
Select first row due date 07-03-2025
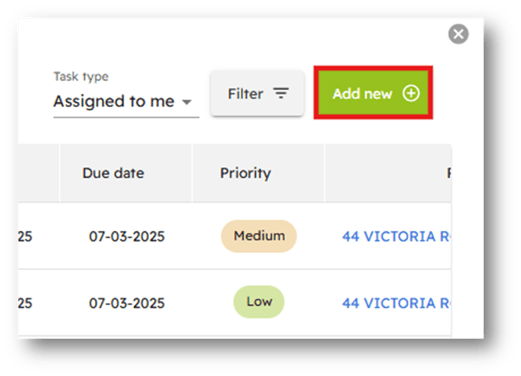(127, 237)
